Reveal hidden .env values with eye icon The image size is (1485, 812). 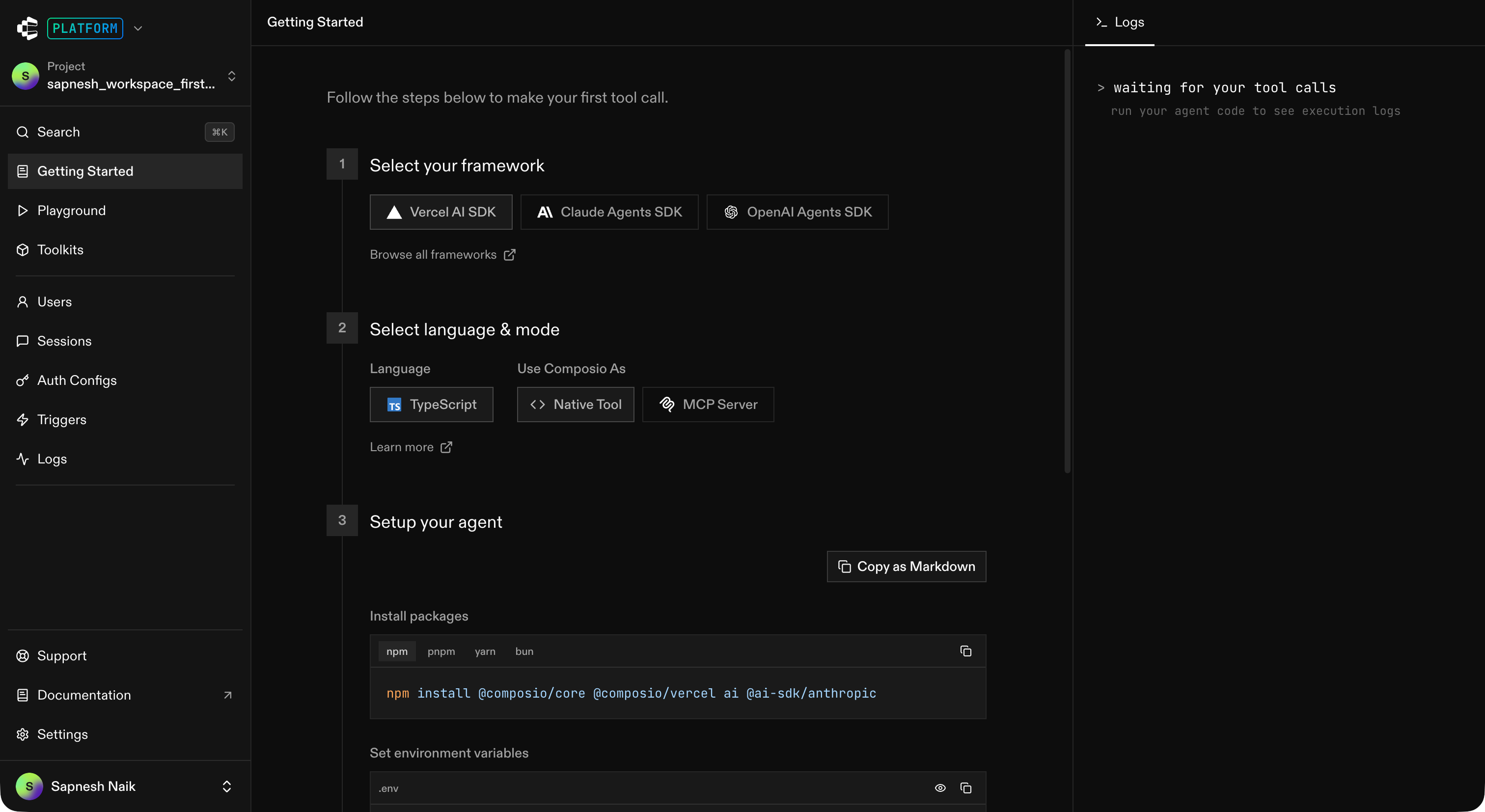[x=940, y=788]
